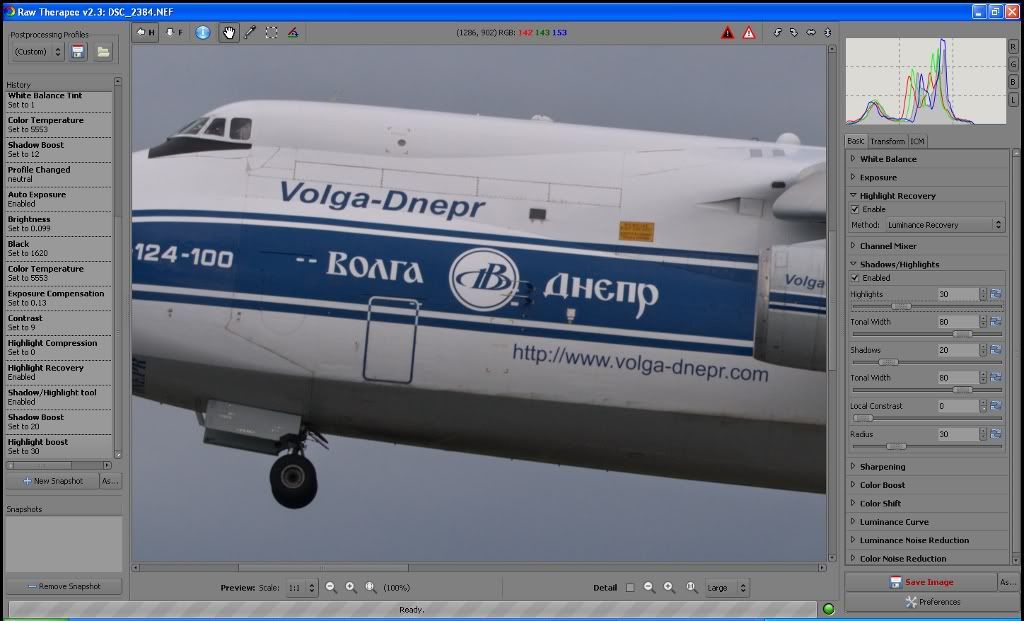The height and width of the screenshot is (621, 1024).
Task: Open the Highlight Recovery Method dropdown
Action: 944,225
